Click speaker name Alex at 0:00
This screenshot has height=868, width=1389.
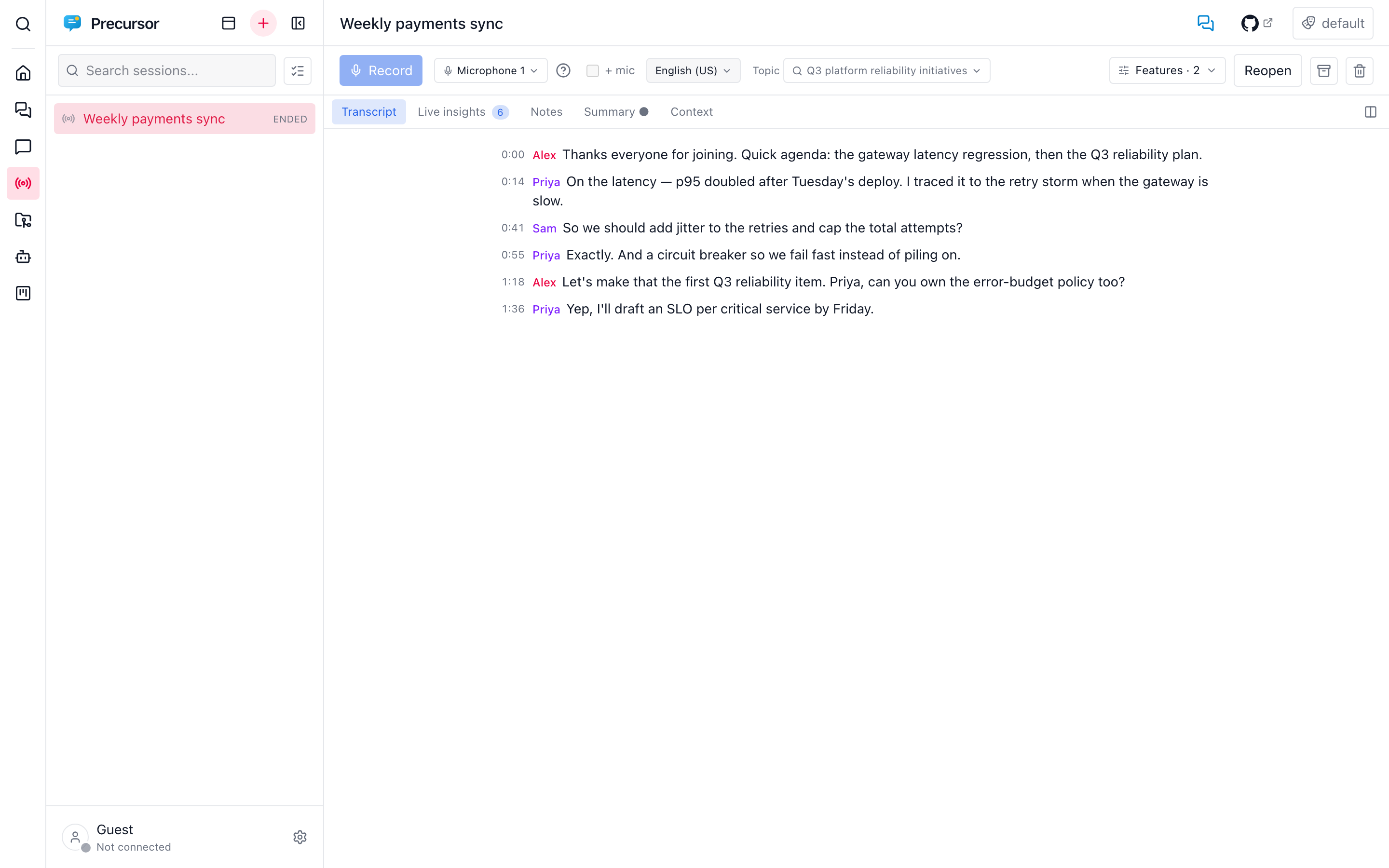tap(544, 155)
